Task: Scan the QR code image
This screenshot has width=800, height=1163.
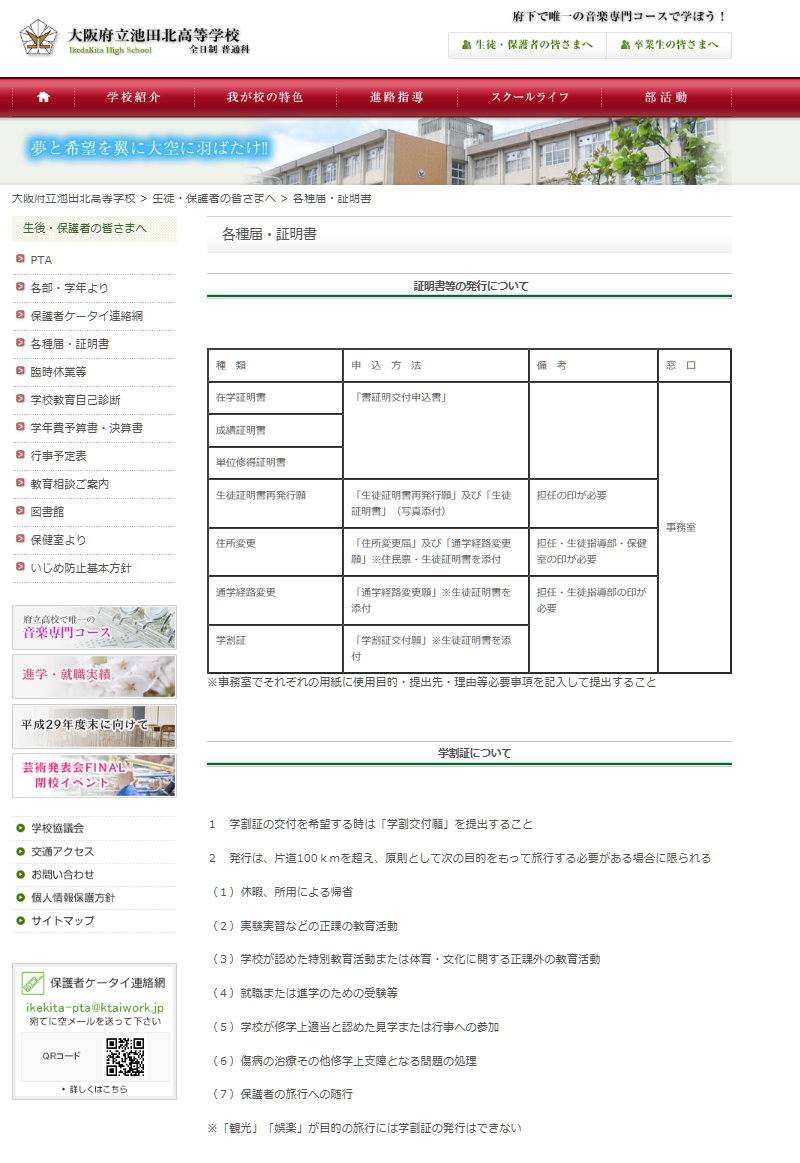Action: click(125, 1056)
